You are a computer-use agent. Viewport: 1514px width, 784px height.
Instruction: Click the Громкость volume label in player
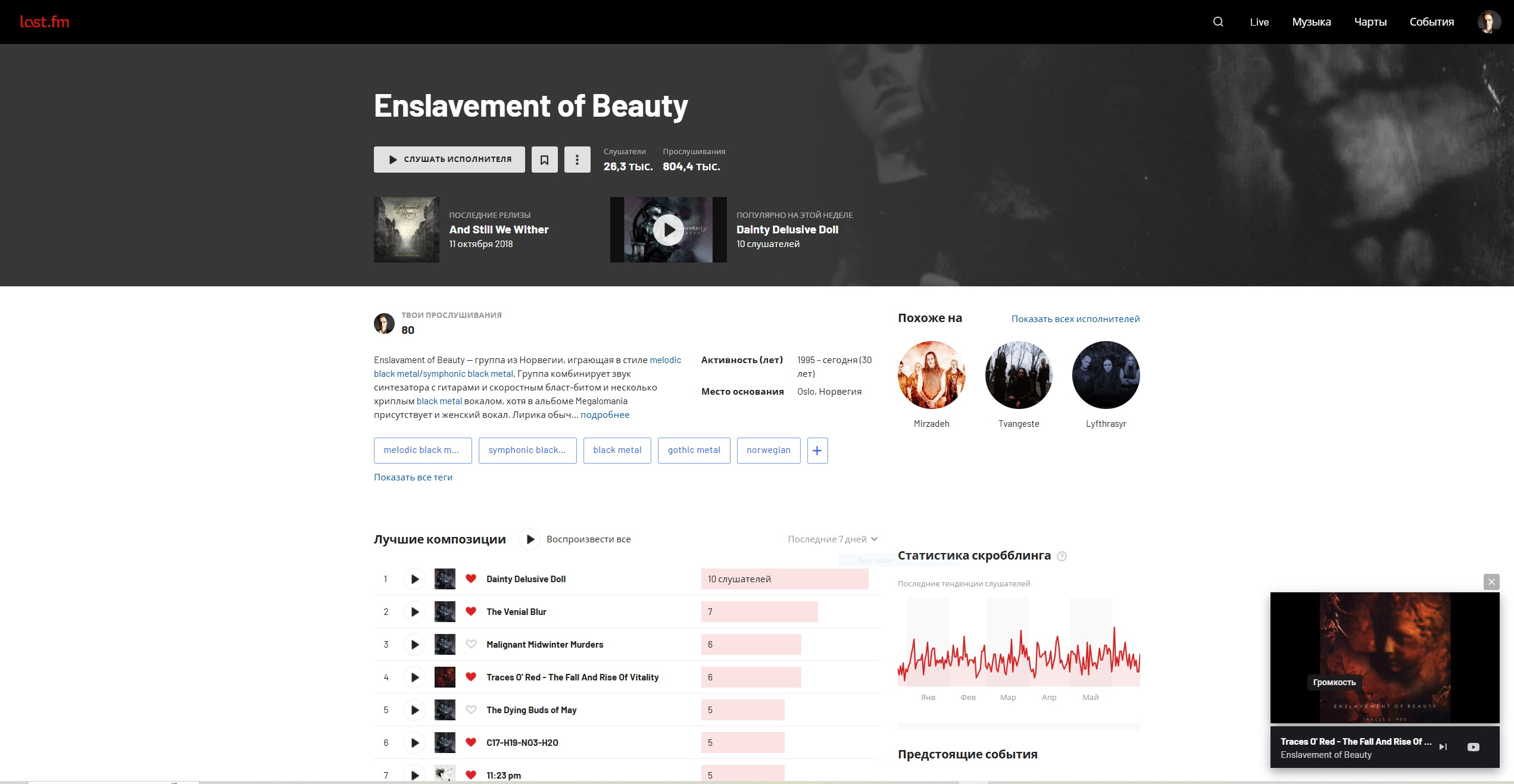pyautogui.click(x=1334, y=682)
